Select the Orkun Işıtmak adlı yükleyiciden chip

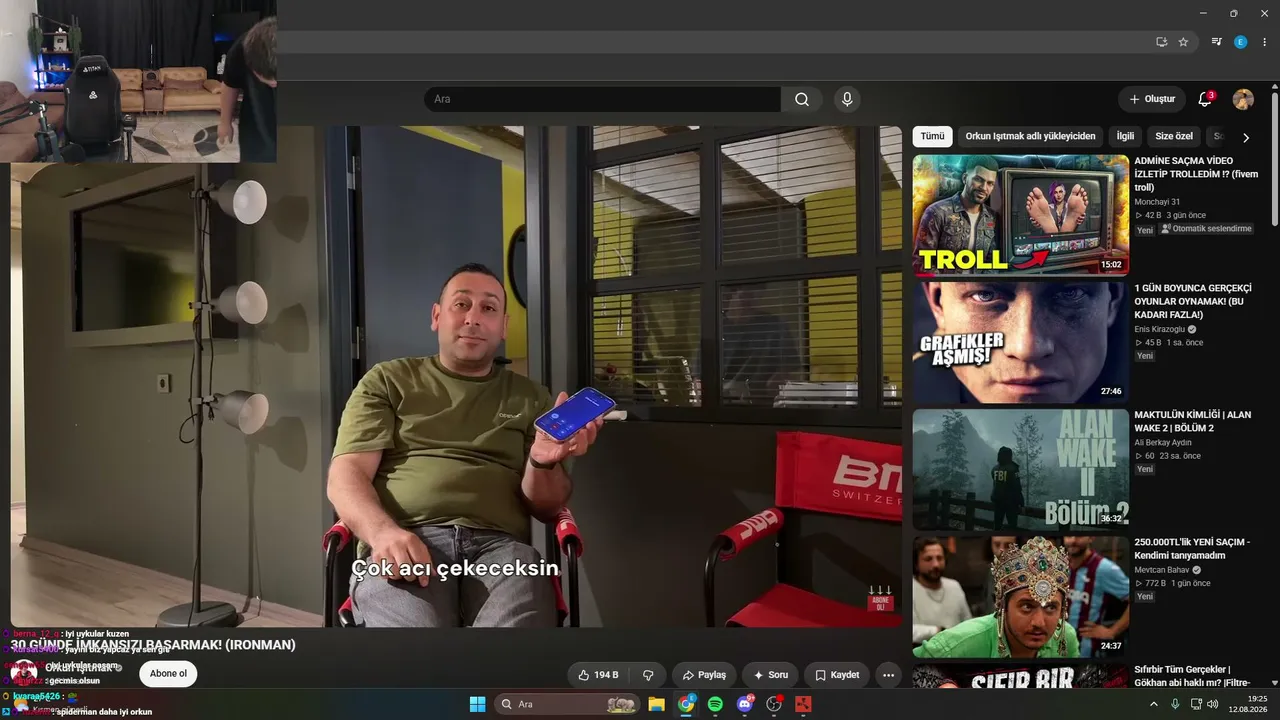[1030, 136]
